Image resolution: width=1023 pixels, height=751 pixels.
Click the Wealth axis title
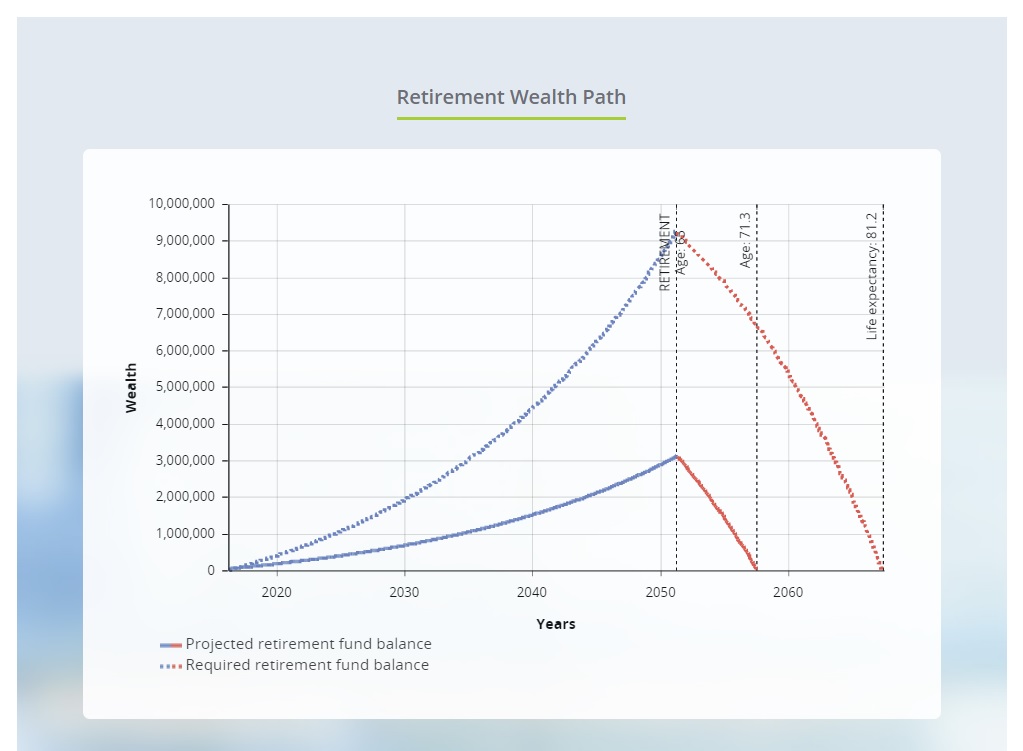tap(131, 388)
